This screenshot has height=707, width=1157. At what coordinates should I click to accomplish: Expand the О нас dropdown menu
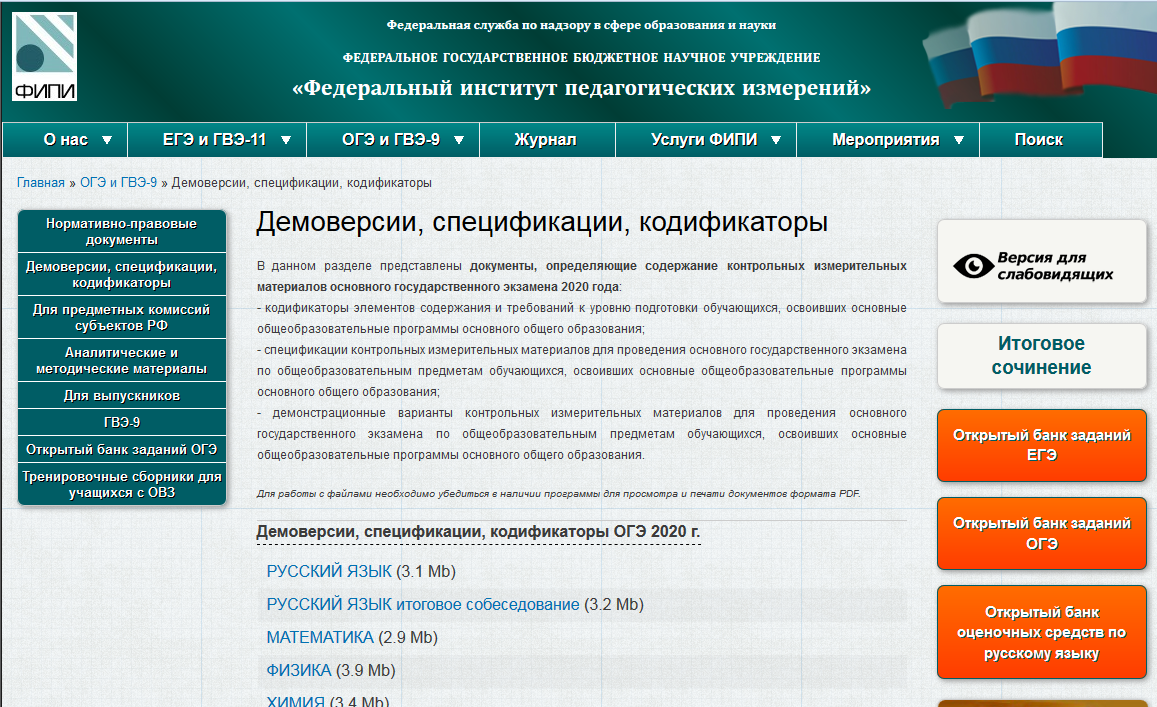point(64,139)
